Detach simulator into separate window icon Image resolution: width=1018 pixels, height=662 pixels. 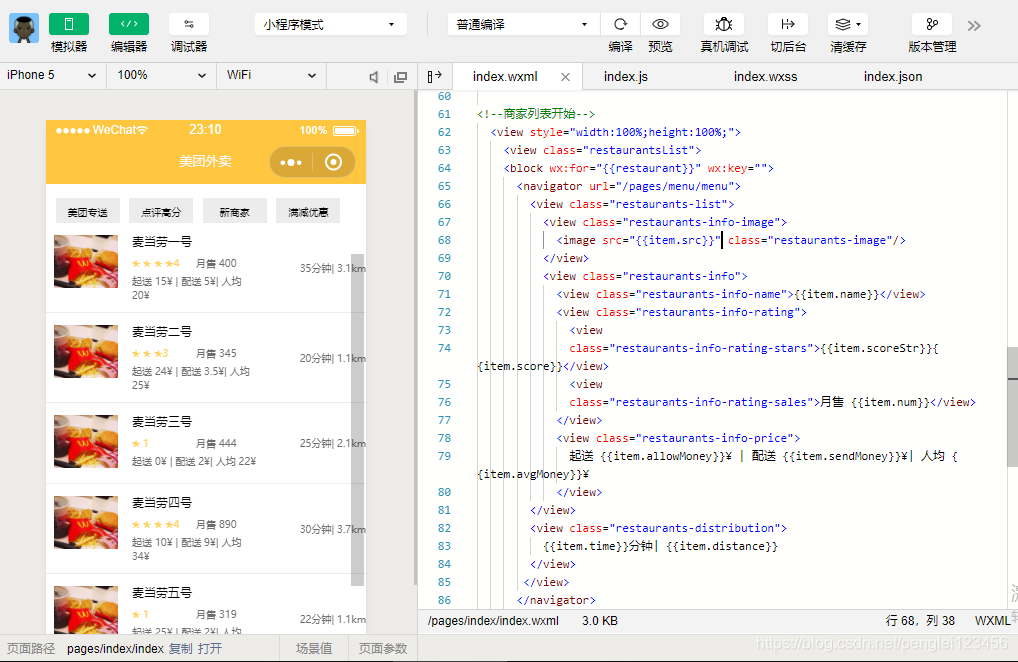pos(401,77)
